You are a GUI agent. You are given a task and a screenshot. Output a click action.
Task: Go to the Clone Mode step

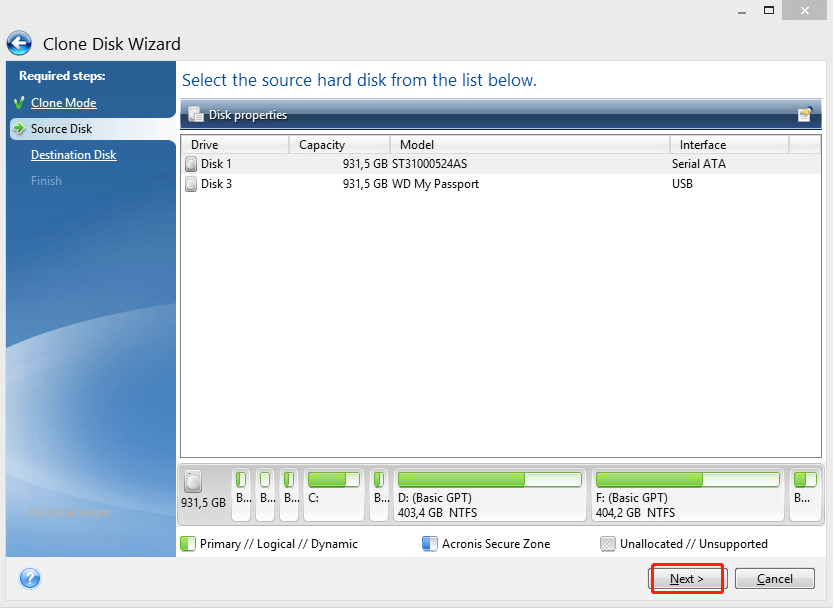click(x=63, y=103)
